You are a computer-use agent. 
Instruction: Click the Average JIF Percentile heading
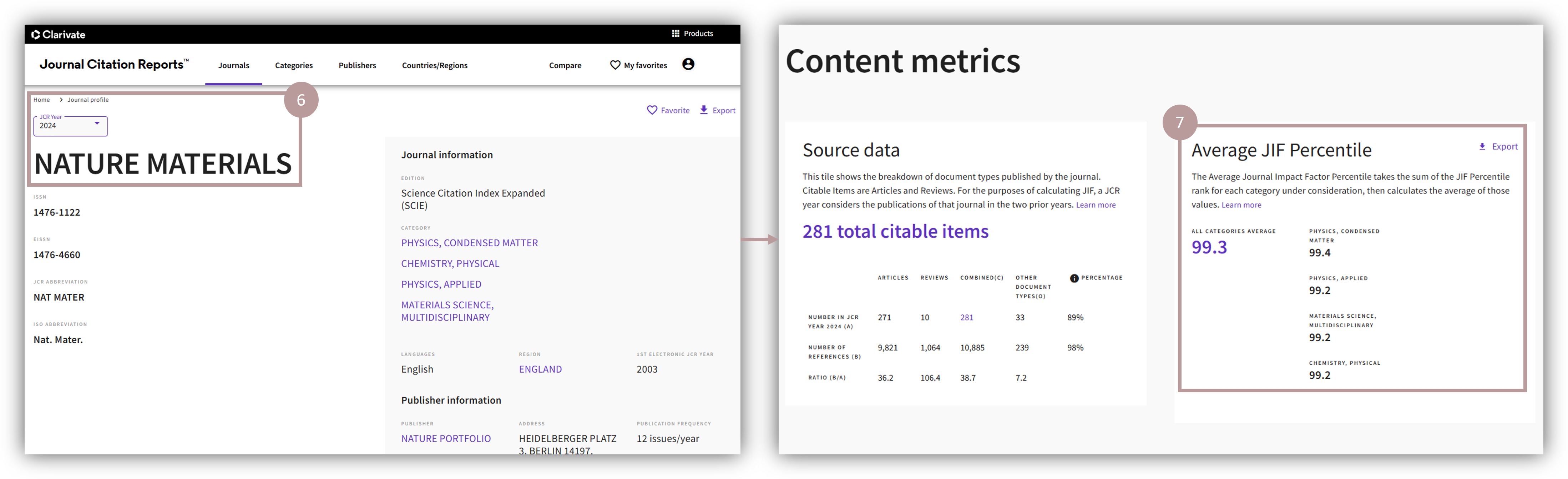tap(1281, 150)
